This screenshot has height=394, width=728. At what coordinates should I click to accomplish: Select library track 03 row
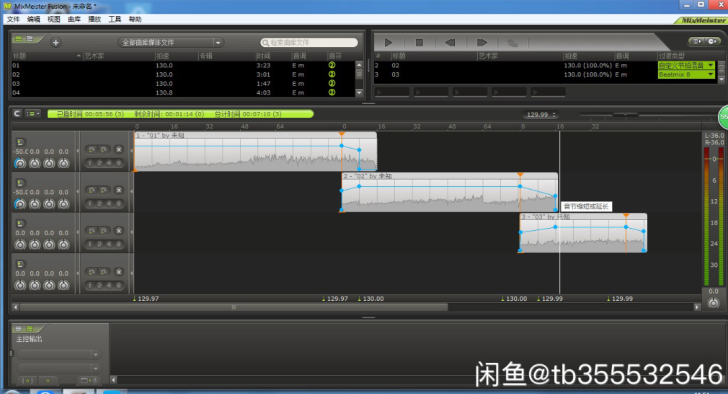(184, 84)
